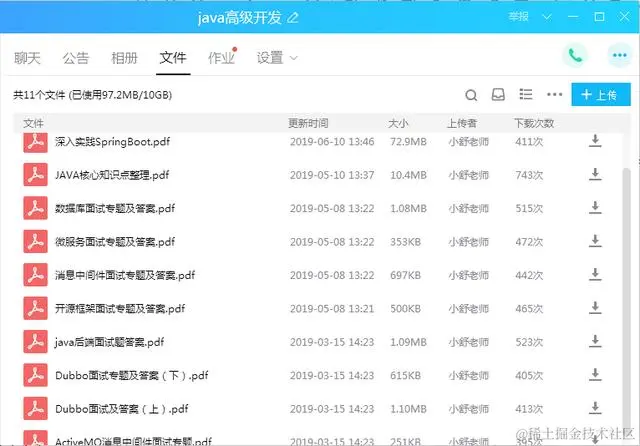Image resolution: width=640 pixels, height=446 pixels.
Task: Click PDF icon of JAVA核心知识点整理.pdf
Action: click(x=36, y=175)
